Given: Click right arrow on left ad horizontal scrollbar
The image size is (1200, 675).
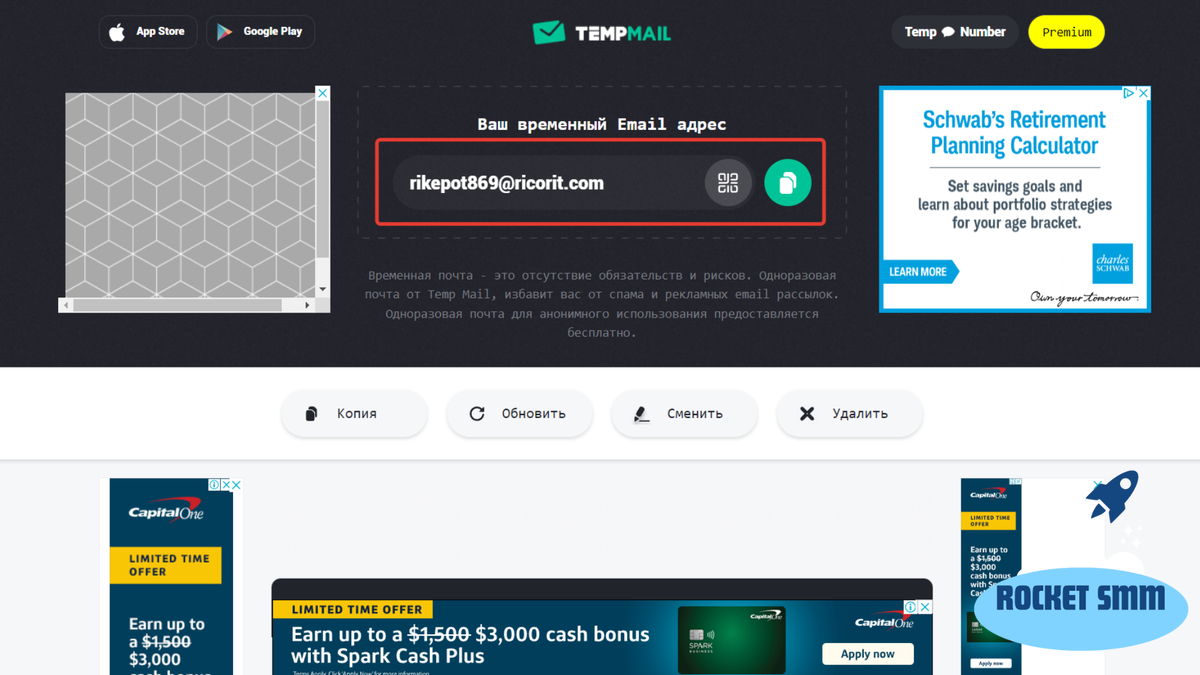Looking at the screenshot, I should tap(308, 305).
